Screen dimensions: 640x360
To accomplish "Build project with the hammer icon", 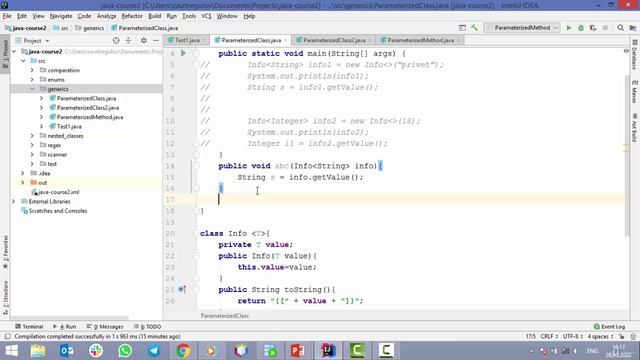I will 474,28.
